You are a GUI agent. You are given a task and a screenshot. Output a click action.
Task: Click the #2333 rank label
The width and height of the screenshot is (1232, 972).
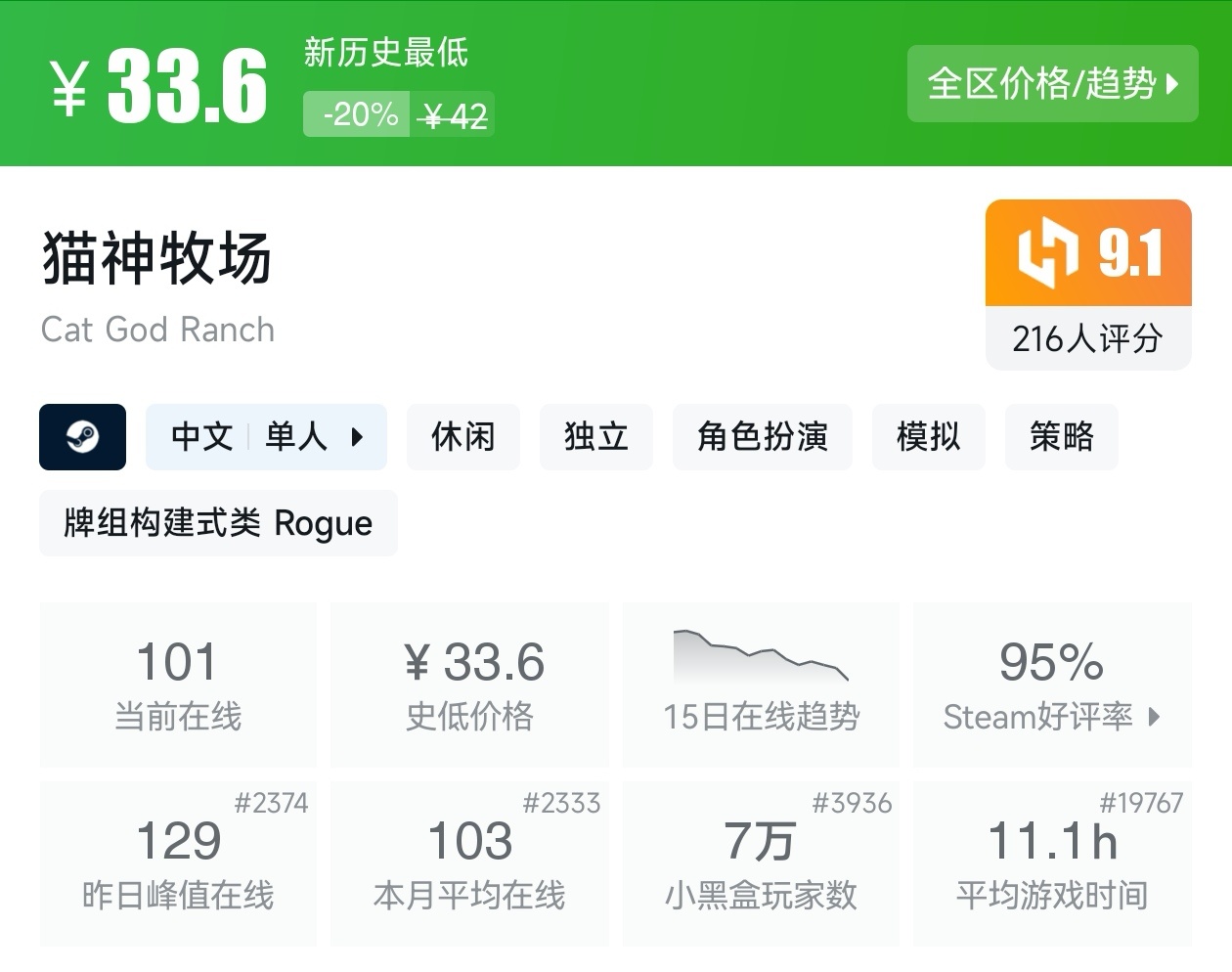[x=561, y=804]
